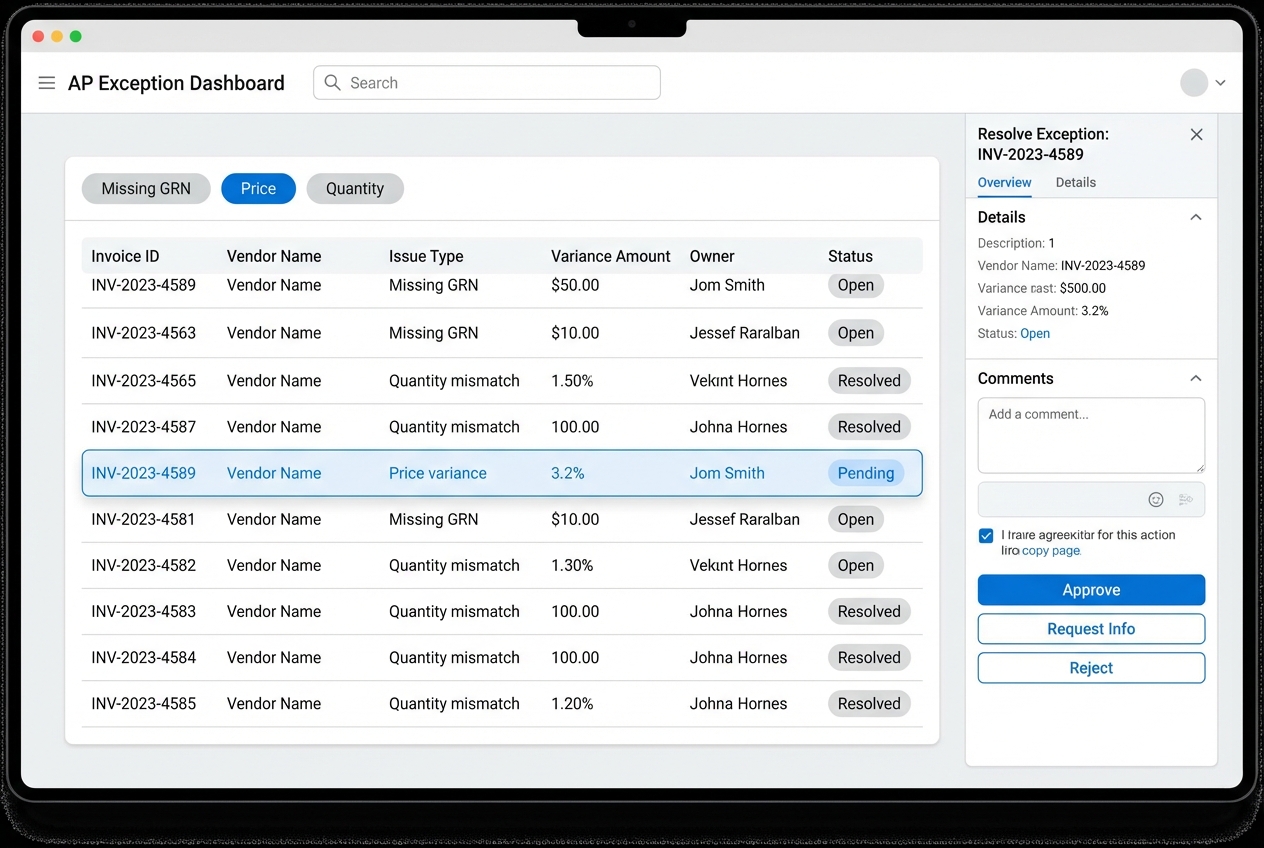Switch to the Details tab

[x=1075, y=182]
